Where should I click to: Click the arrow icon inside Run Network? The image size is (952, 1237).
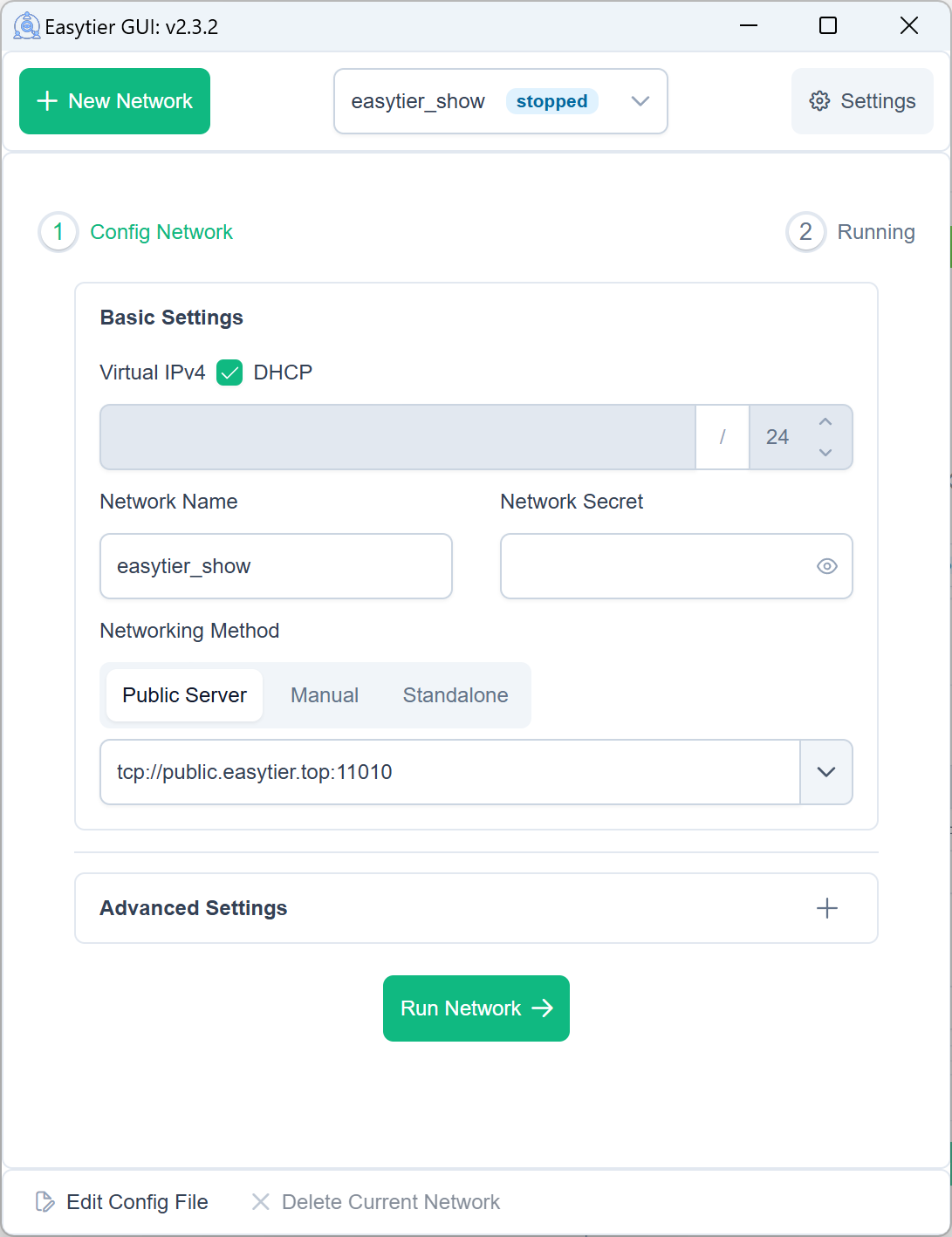click(541, 1008)
